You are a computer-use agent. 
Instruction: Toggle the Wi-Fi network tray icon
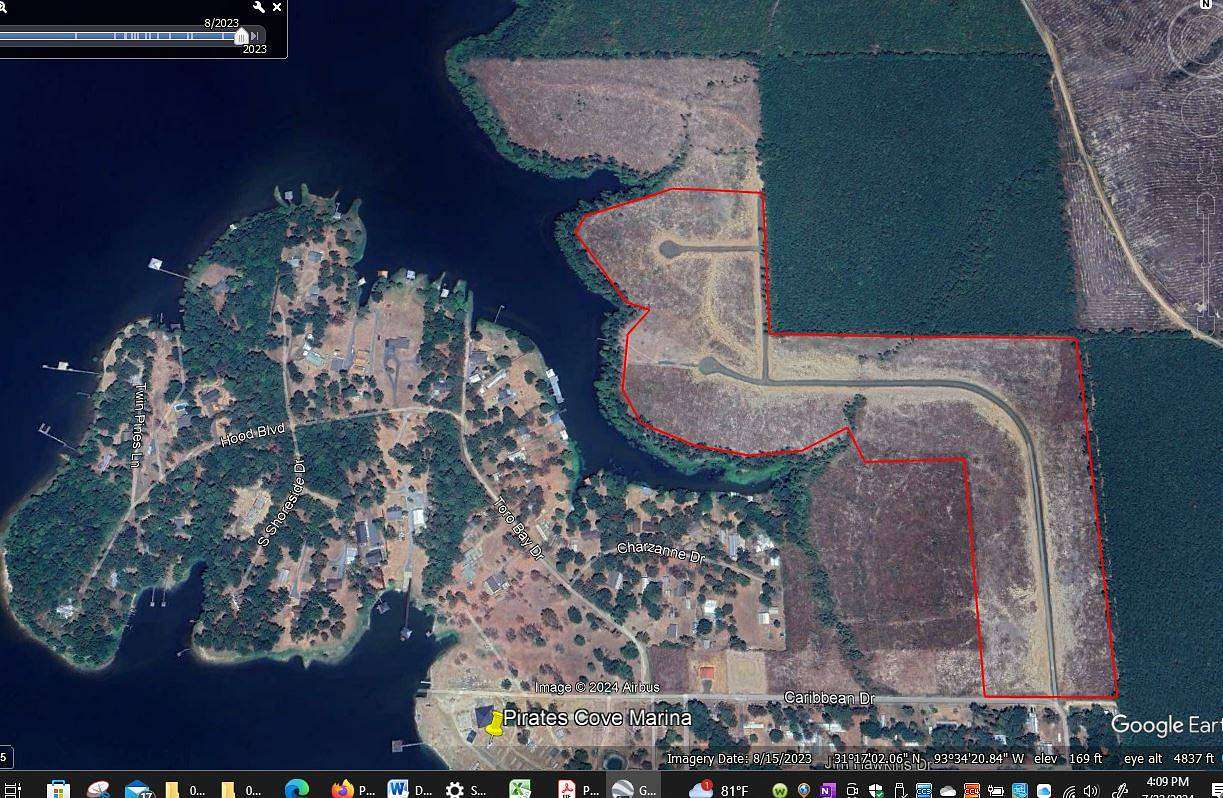(1070, 787)
